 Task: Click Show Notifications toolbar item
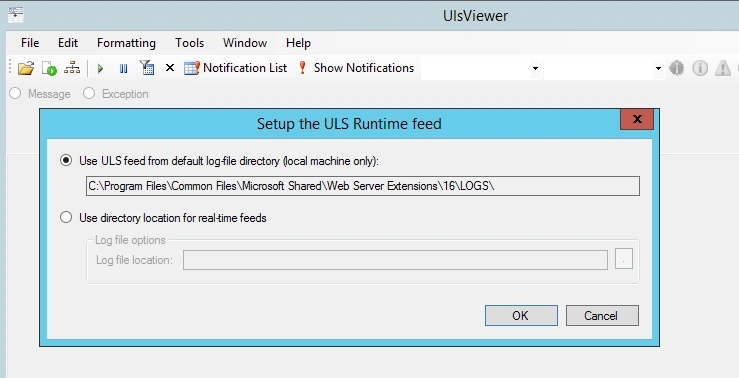356,68
